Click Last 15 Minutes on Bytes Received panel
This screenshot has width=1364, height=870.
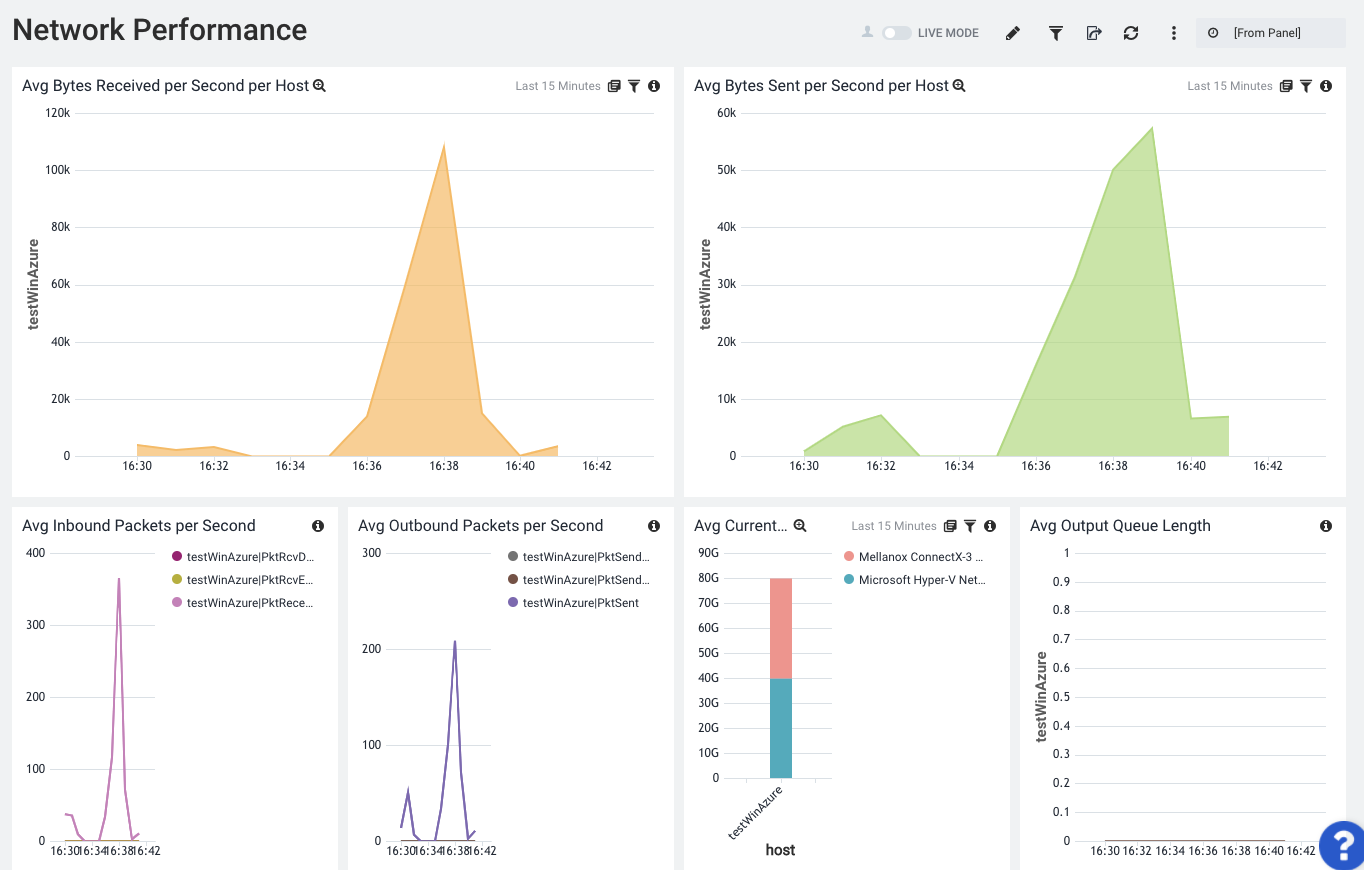tap(558, 86)
